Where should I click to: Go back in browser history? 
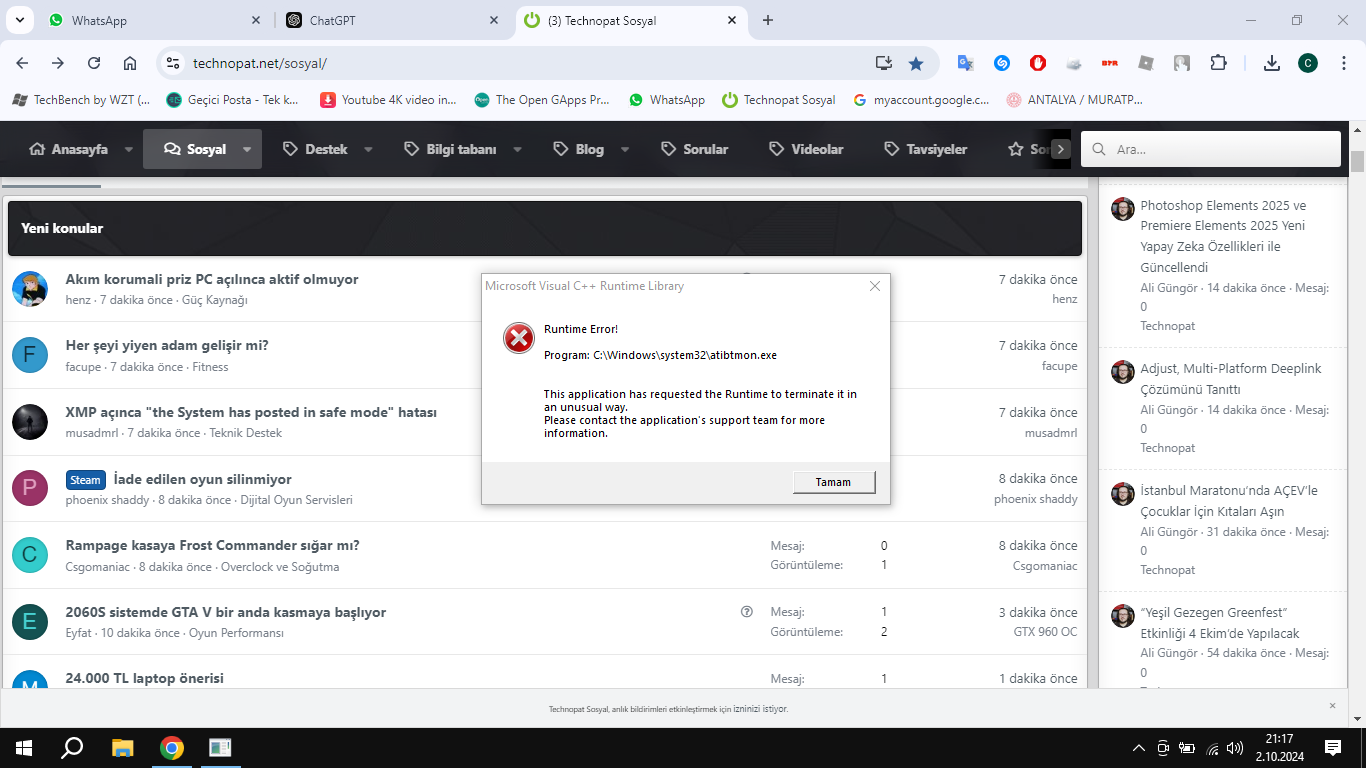pos(22,63)
